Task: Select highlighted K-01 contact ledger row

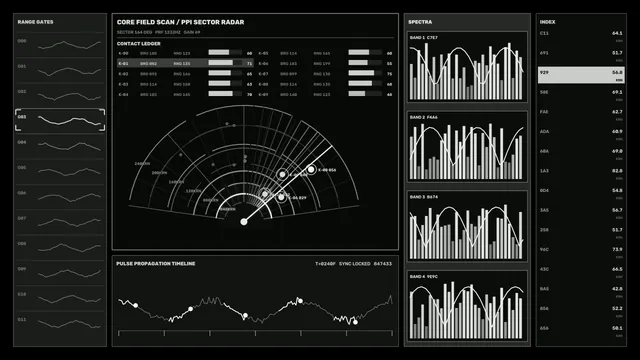Action: click(185, 63)
